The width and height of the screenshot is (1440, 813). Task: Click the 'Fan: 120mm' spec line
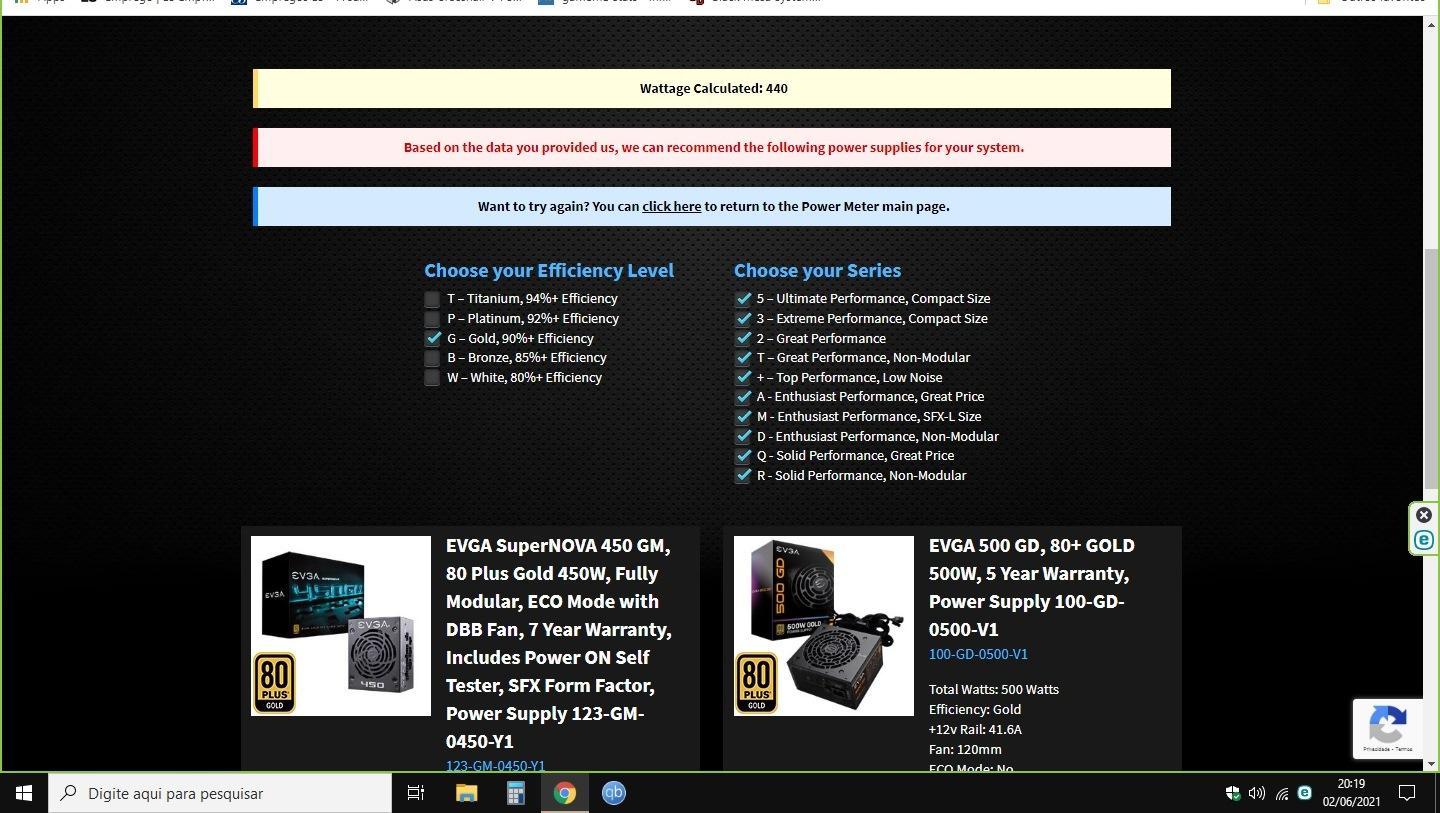965,749
